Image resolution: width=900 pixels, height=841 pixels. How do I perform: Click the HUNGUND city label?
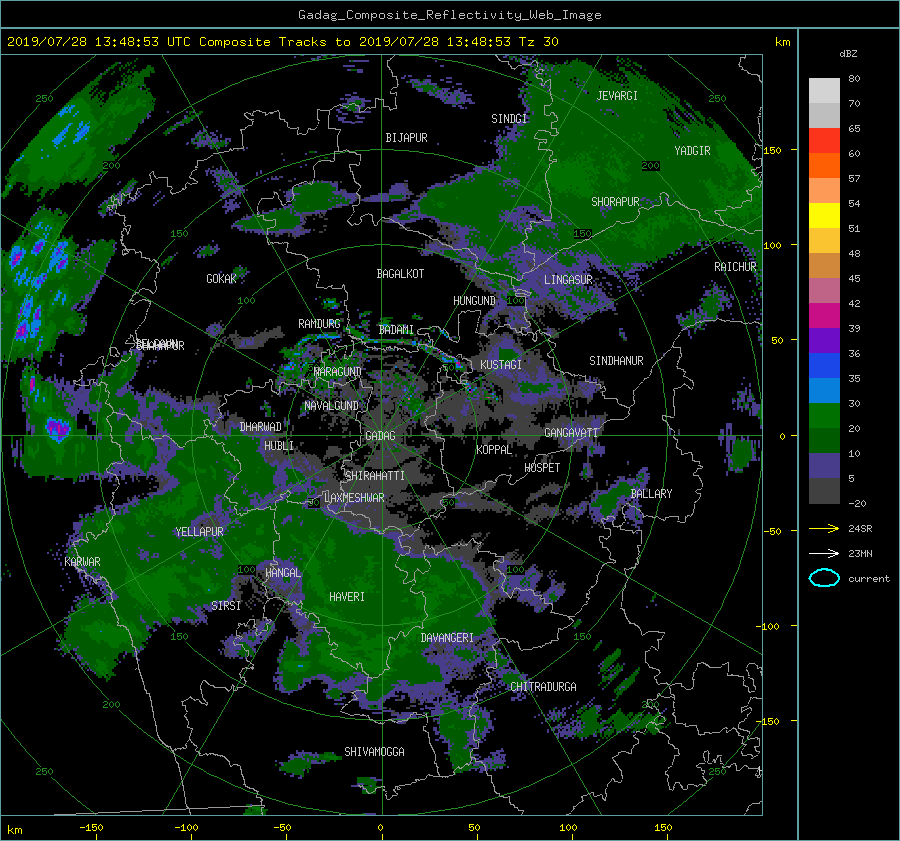tap(474, 301)
